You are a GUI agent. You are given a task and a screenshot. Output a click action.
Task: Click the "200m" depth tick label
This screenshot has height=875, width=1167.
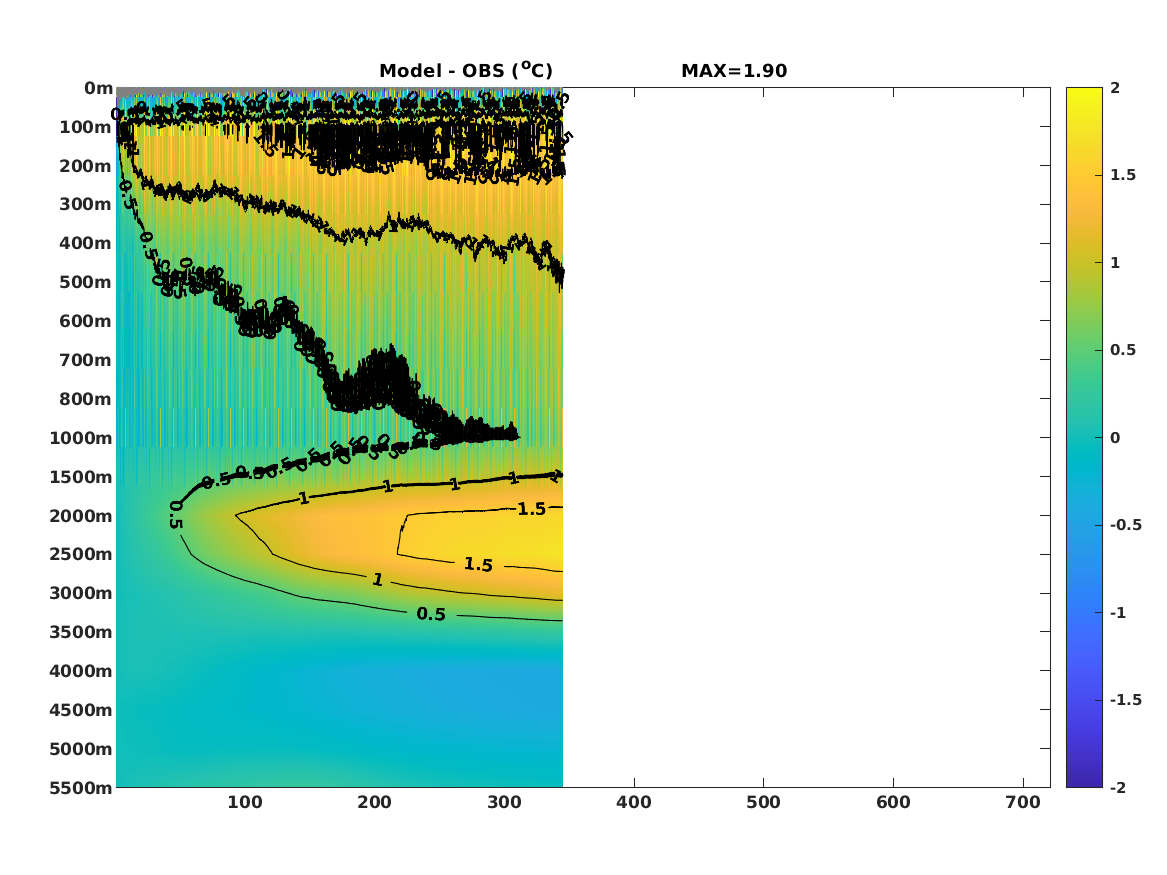[x=86, y=166]
